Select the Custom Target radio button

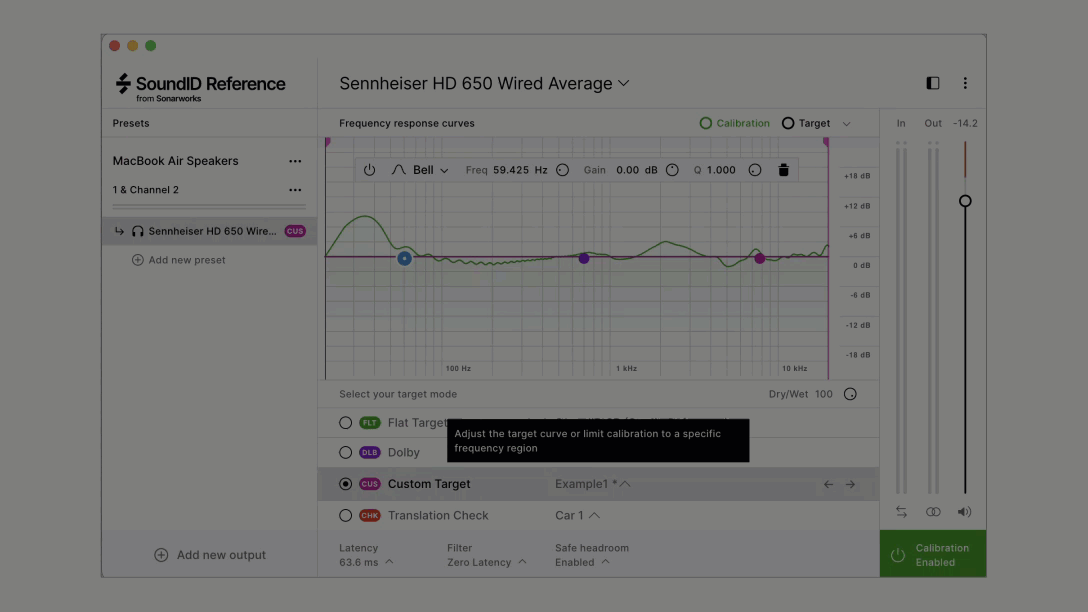[x=346, y=484]
